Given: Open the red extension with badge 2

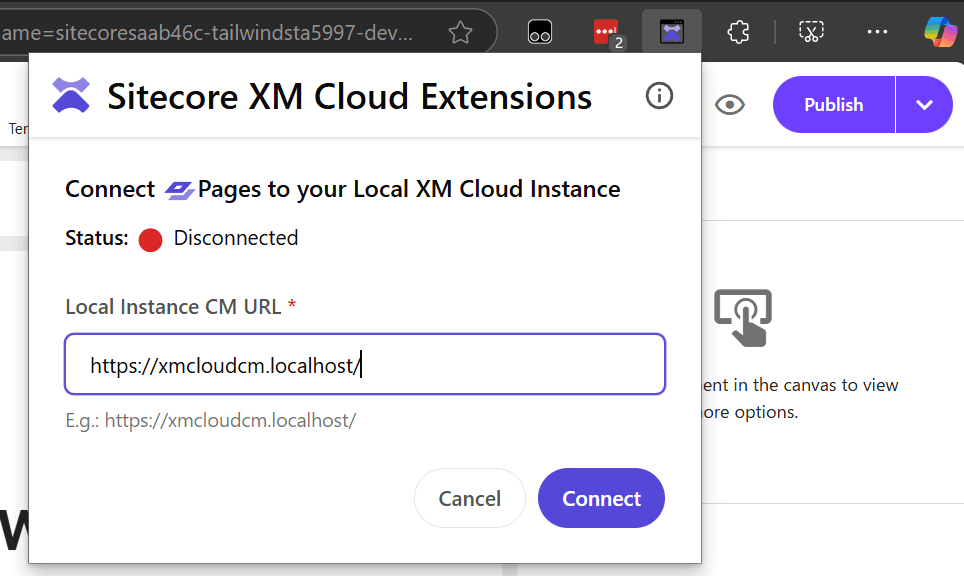Looking at the screenshot, I should pos(606,33).
